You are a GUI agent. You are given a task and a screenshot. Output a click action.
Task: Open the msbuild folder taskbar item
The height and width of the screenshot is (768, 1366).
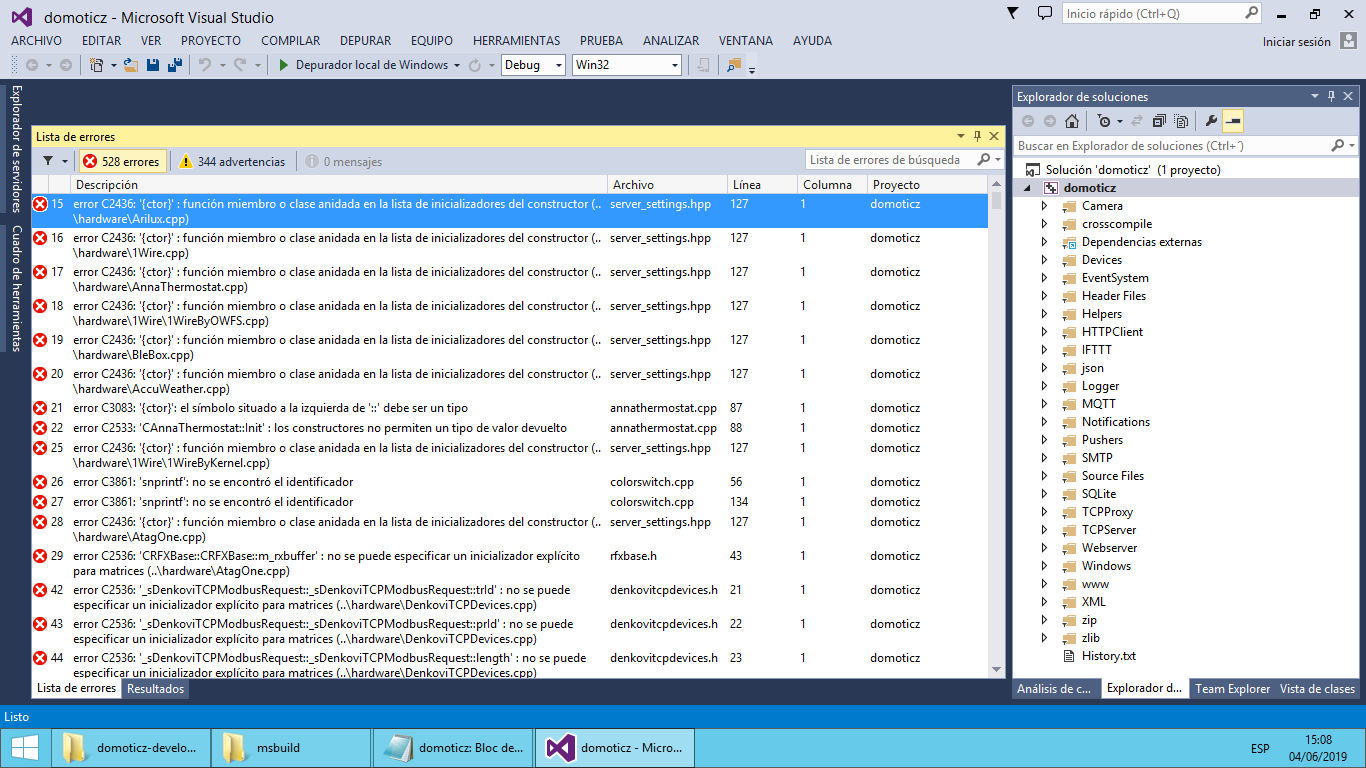(289, 747)
